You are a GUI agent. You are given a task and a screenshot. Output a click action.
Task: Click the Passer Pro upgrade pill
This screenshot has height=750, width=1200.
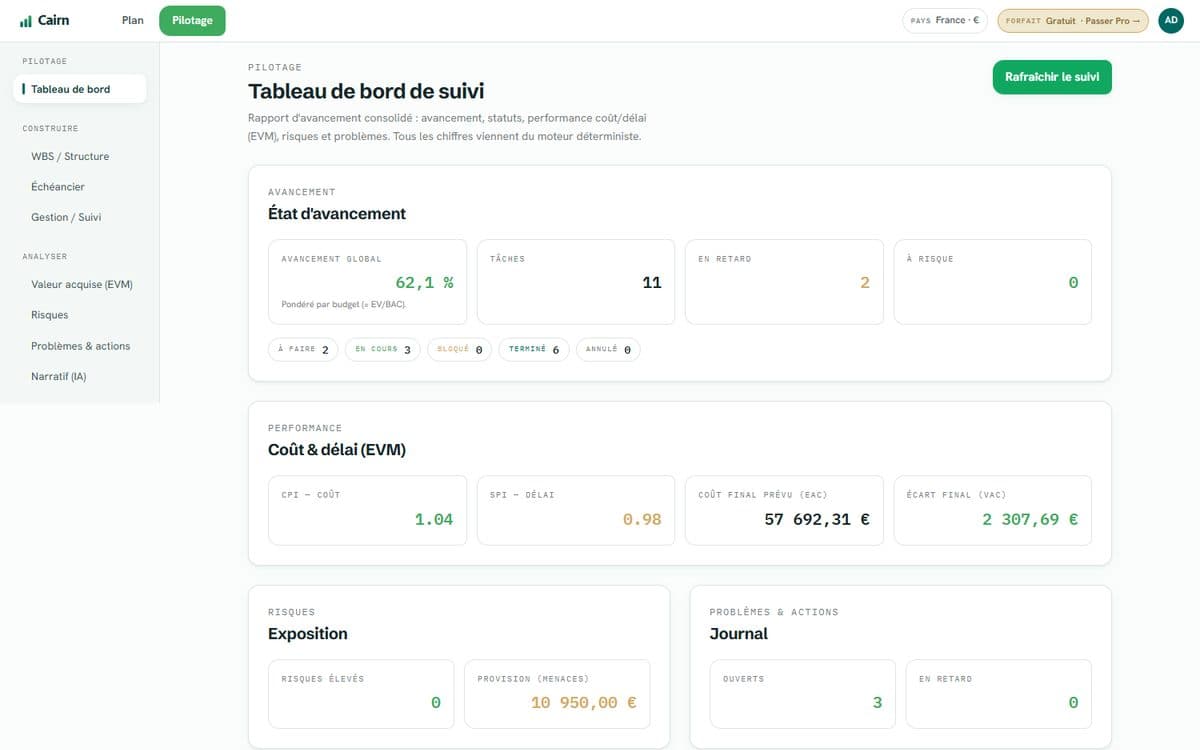coord(1073,20)
